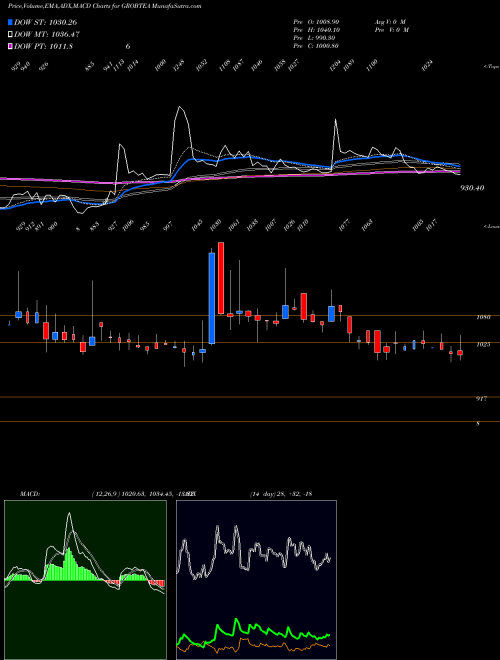Select the DOW MT: 1036.47 label
The height and width of the screenshot is (660, 500).
coord(47,34)
